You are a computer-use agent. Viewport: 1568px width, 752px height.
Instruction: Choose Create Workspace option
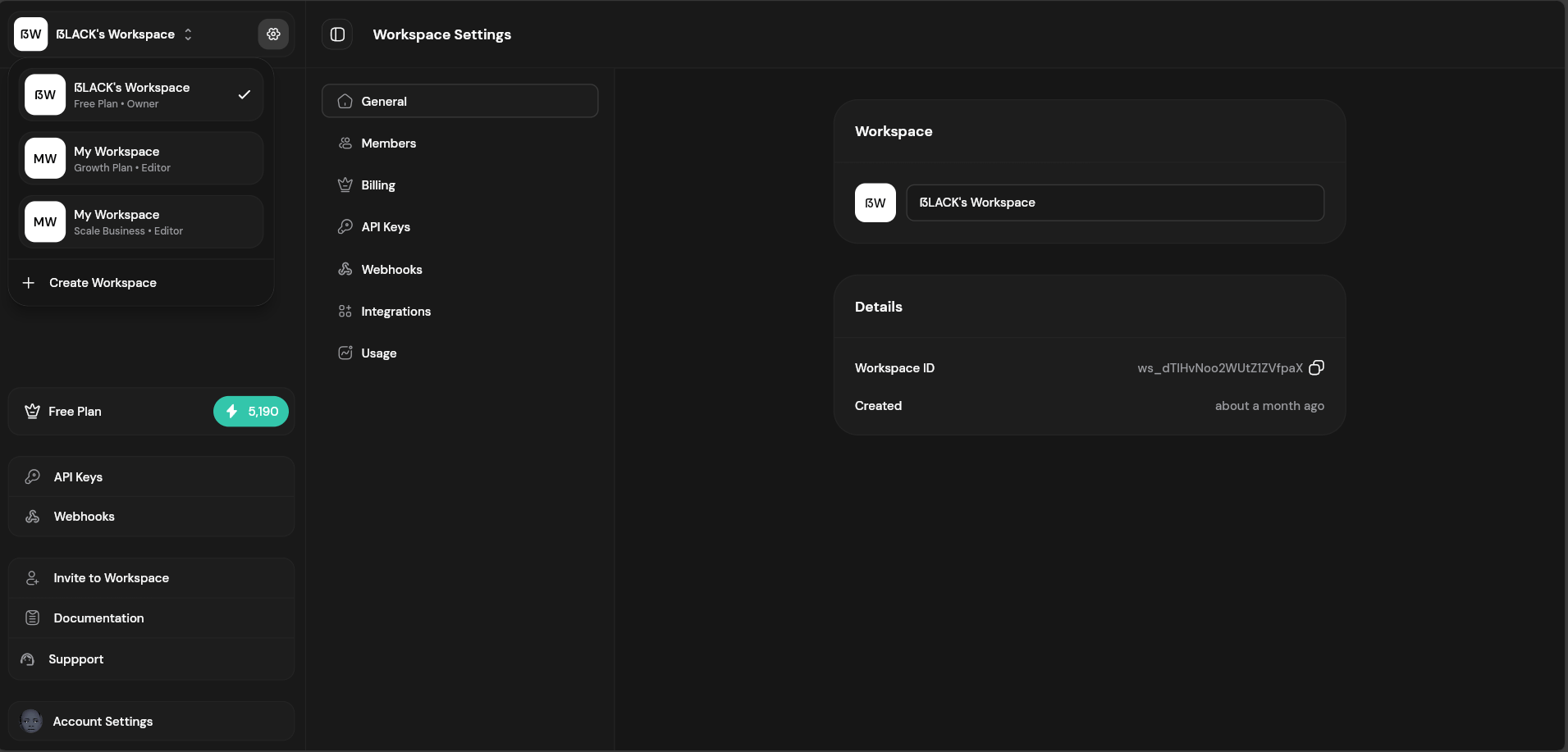pyautogui.click(x=141, y=283)
